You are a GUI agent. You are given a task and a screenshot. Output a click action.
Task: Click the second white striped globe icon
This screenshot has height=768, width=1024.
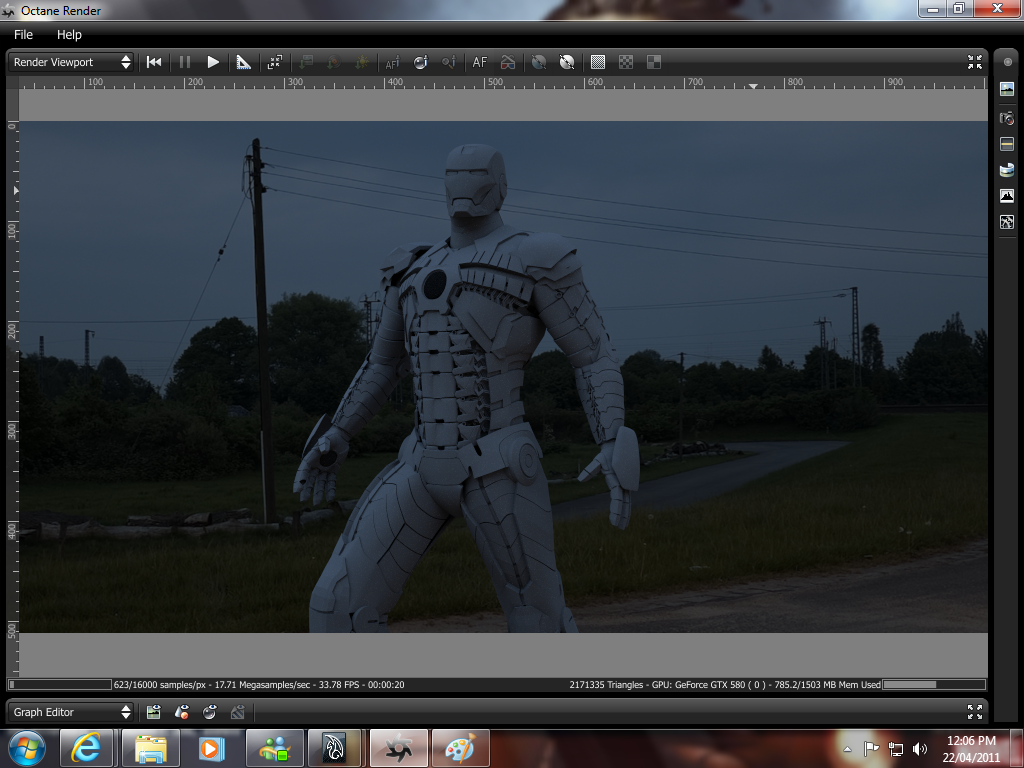tap(567, 62)
